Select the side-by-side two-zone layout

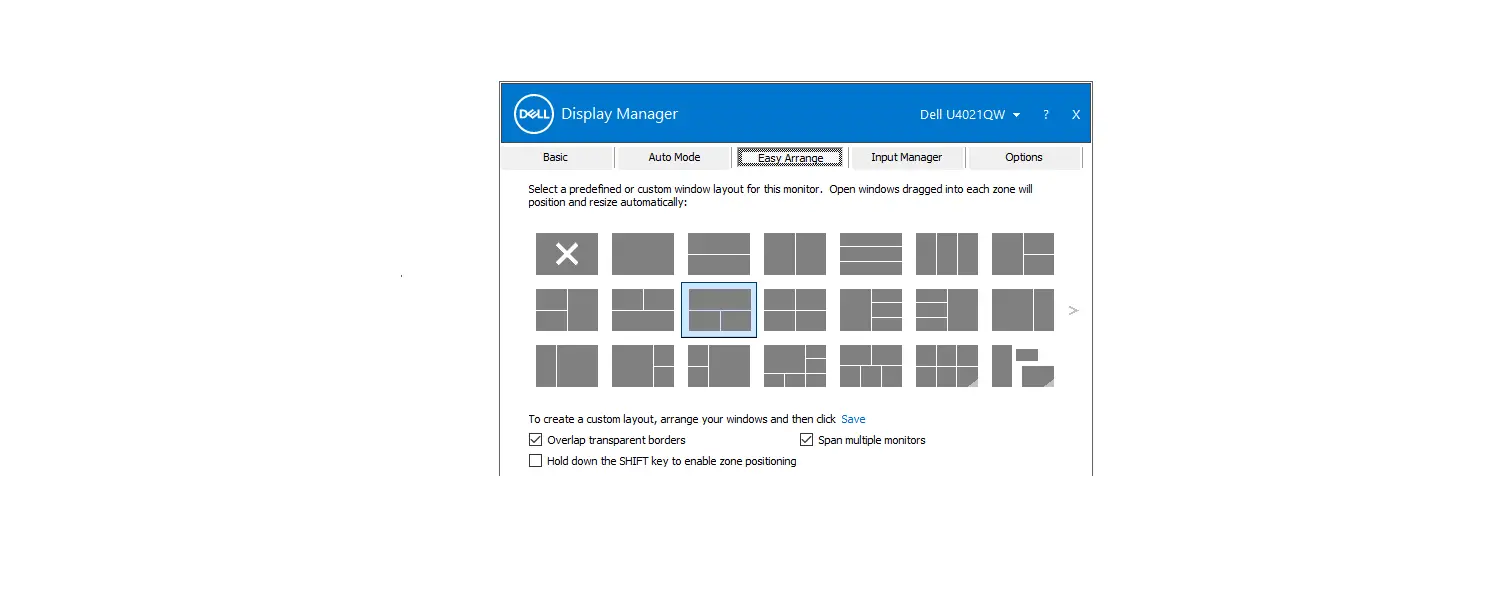[x=794, y=254]
